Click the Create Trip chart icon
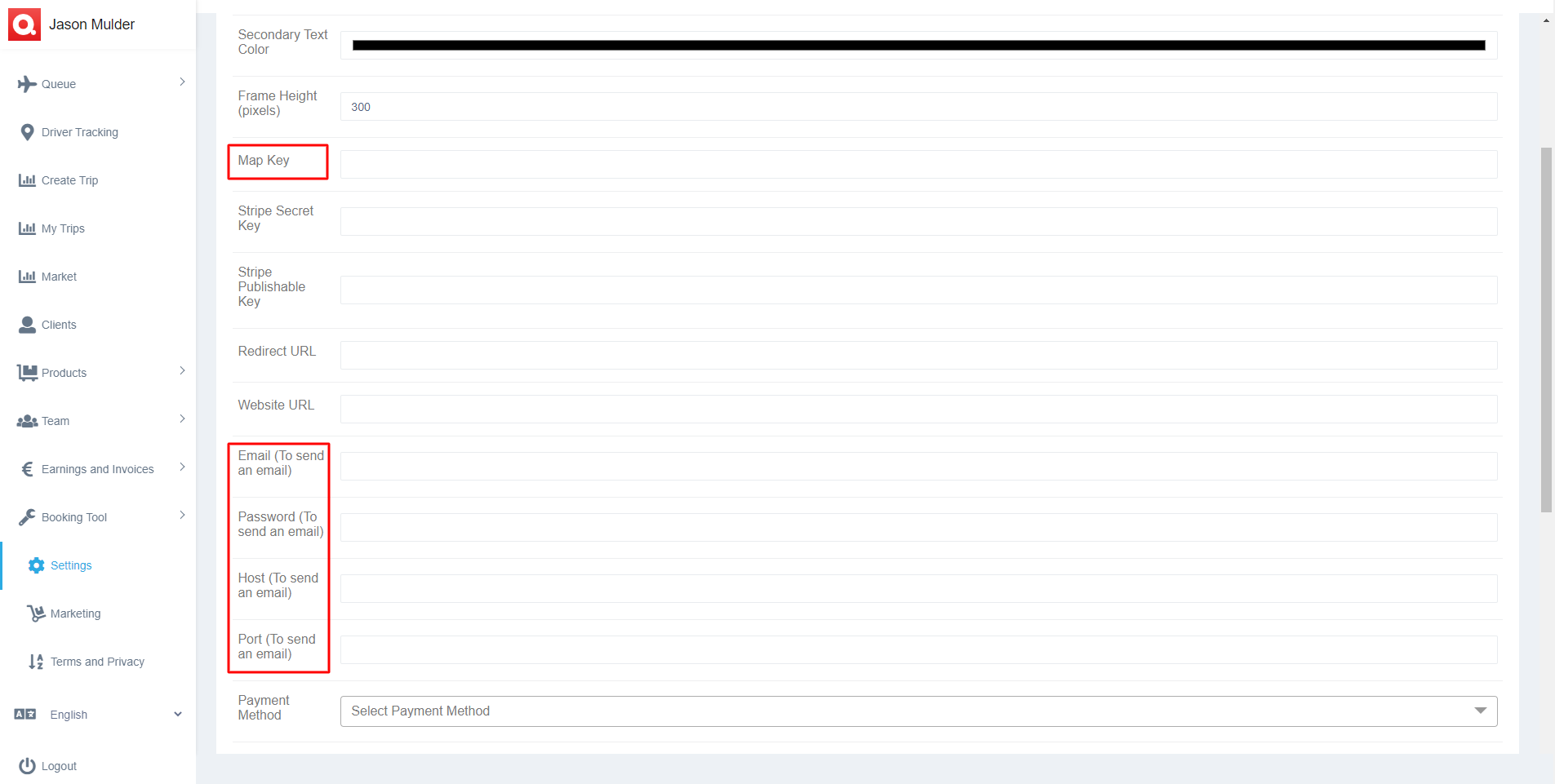The width and height of the screenshot is (1555, 784). 27,180
